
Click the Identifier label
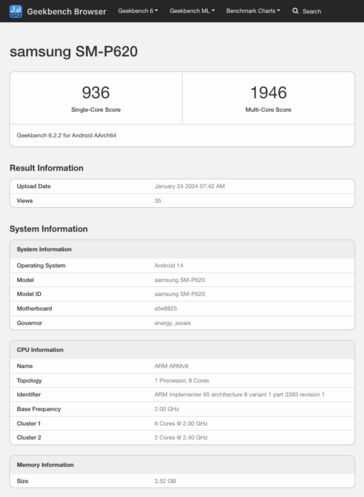(29, 394)
